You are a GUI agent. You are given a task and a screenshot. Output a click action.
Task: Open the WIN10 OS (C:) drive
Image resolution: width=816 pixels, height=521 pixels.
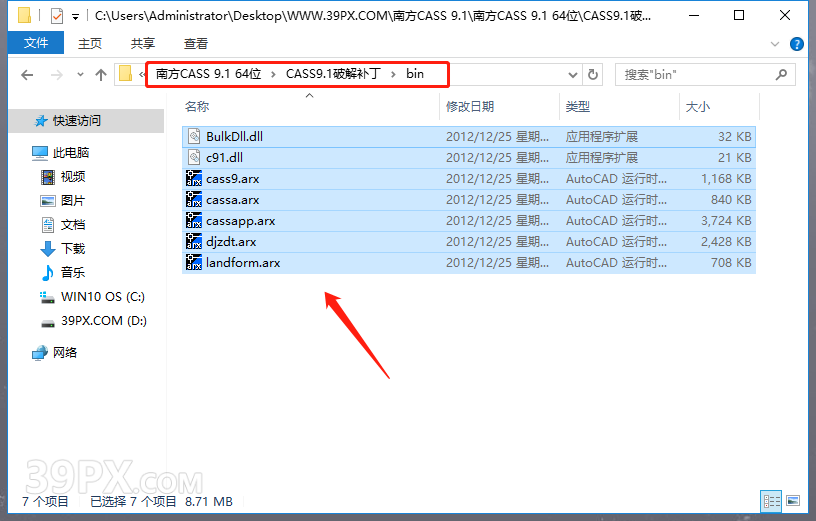coord(103,297)
